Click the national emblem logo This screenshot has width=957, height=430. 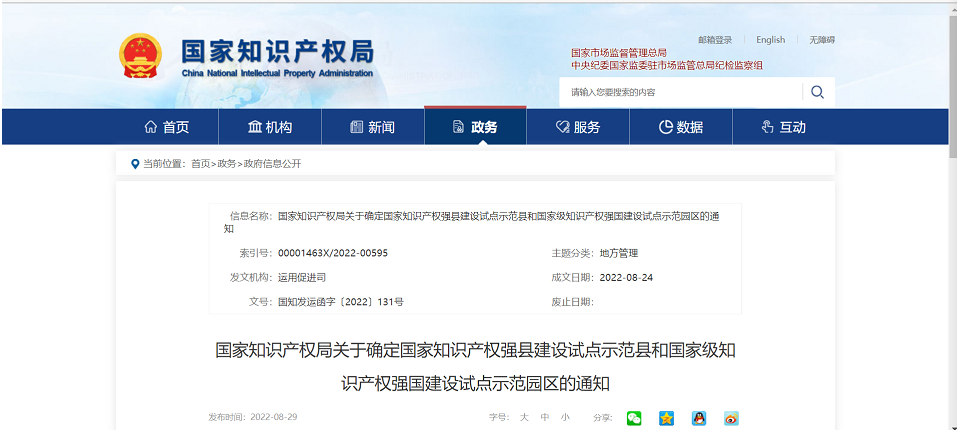[140, 57]
